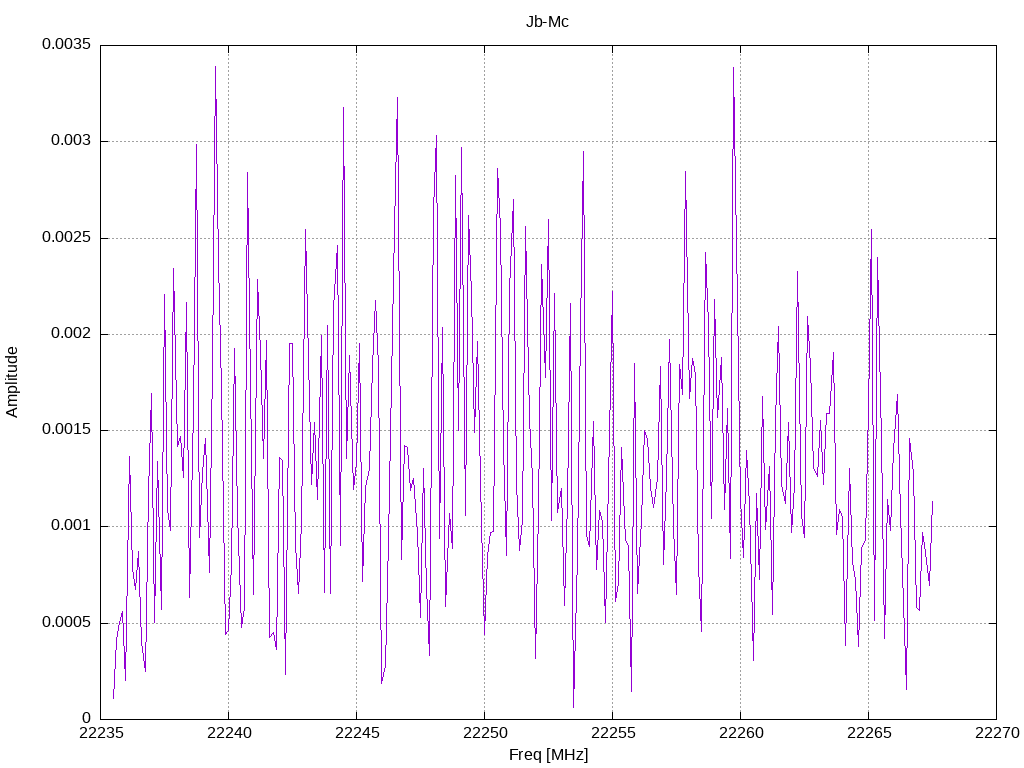This screenshot has height=768, width=1024.
Task: Click the 0.003 y-axis tick label
Action: [71, 141]
